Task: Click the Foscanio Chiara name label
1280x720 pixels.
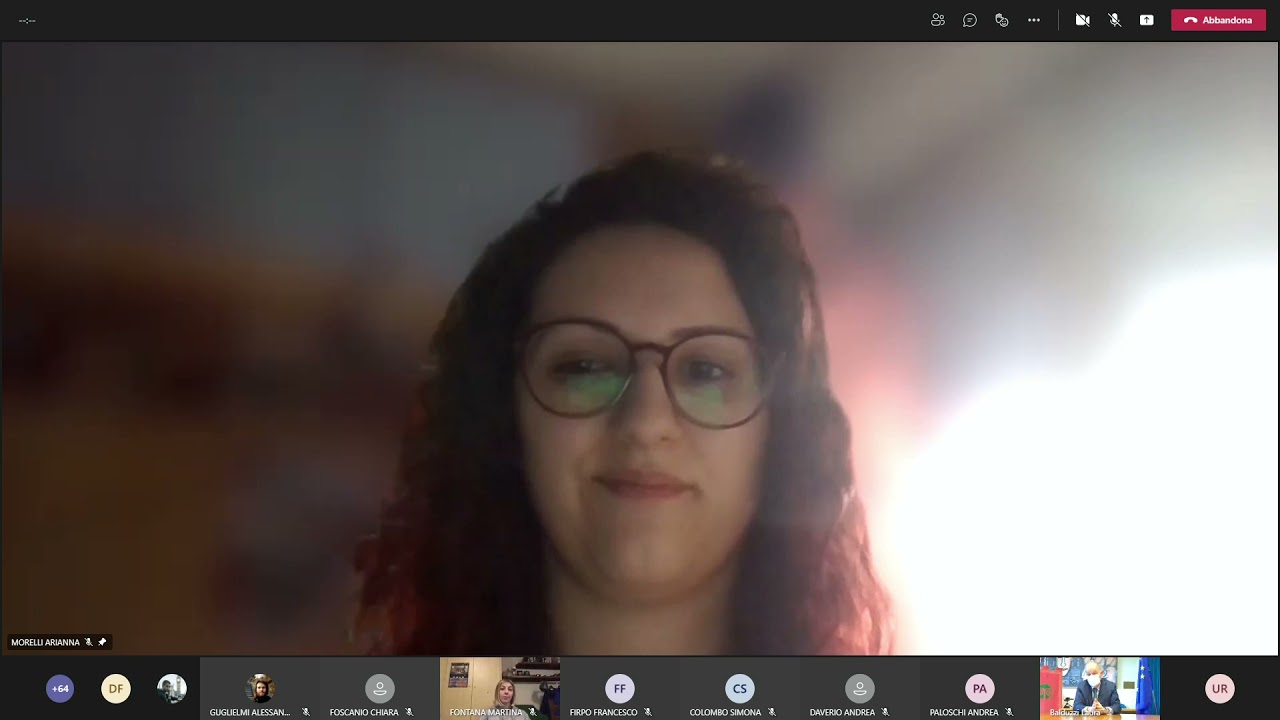Action: point(364,712)
